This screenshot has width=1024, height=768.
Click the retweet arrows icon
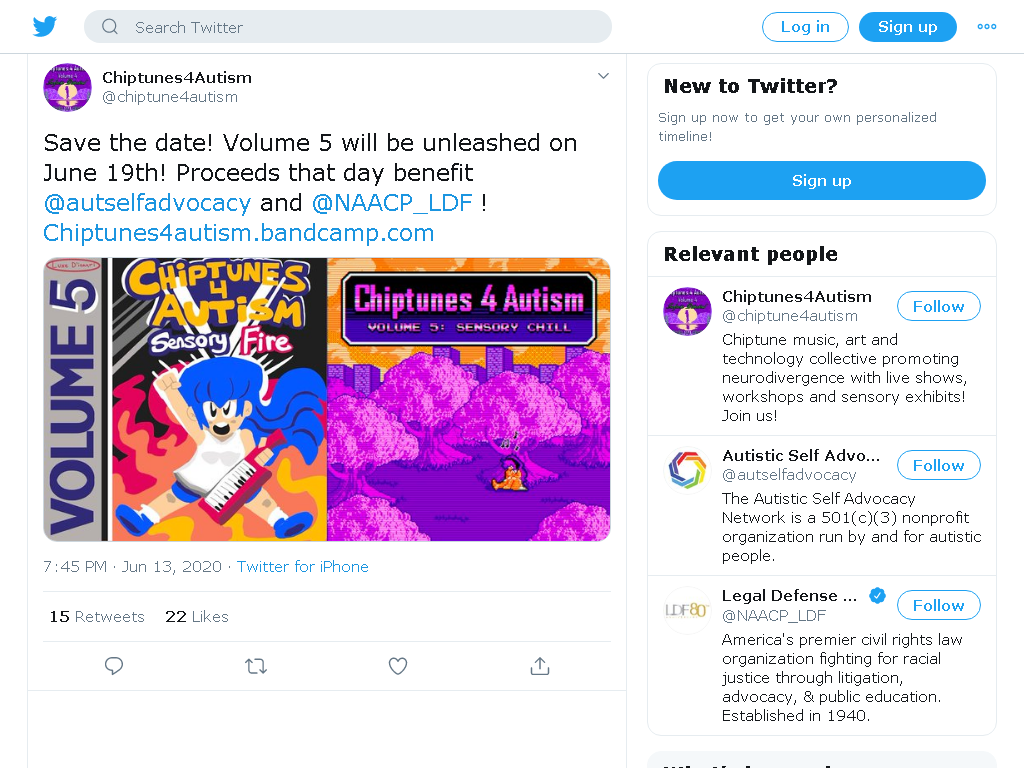click(255, 666)
